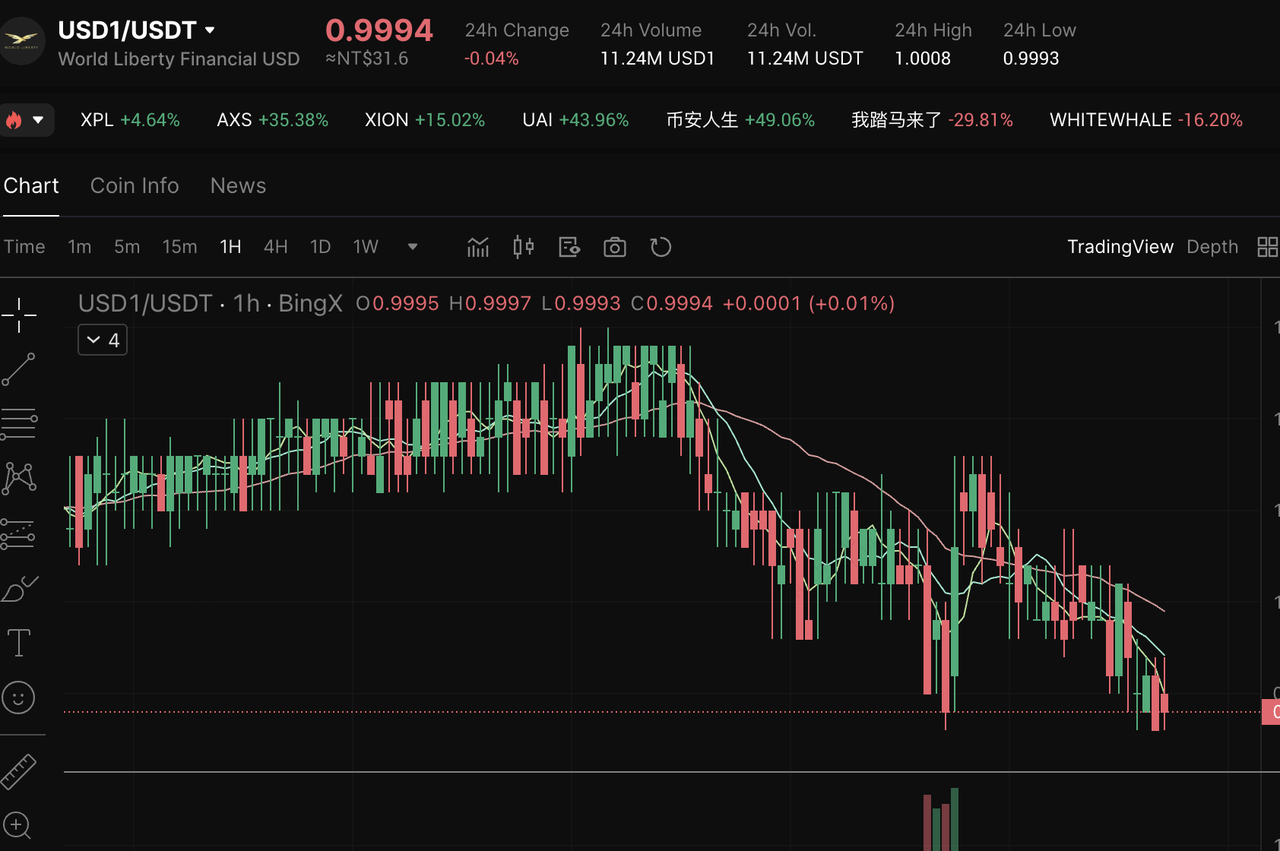Select the Text annotation tool
Image resolution: width=1280 pixels, height=851 pixels.
(19, 643)
